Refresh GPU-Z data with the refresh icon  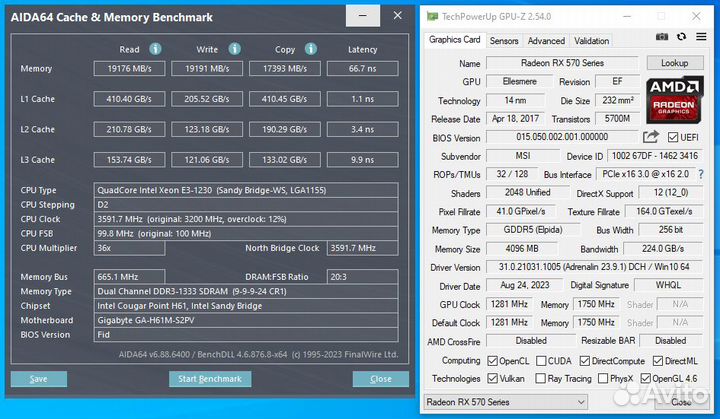[681, 37]
